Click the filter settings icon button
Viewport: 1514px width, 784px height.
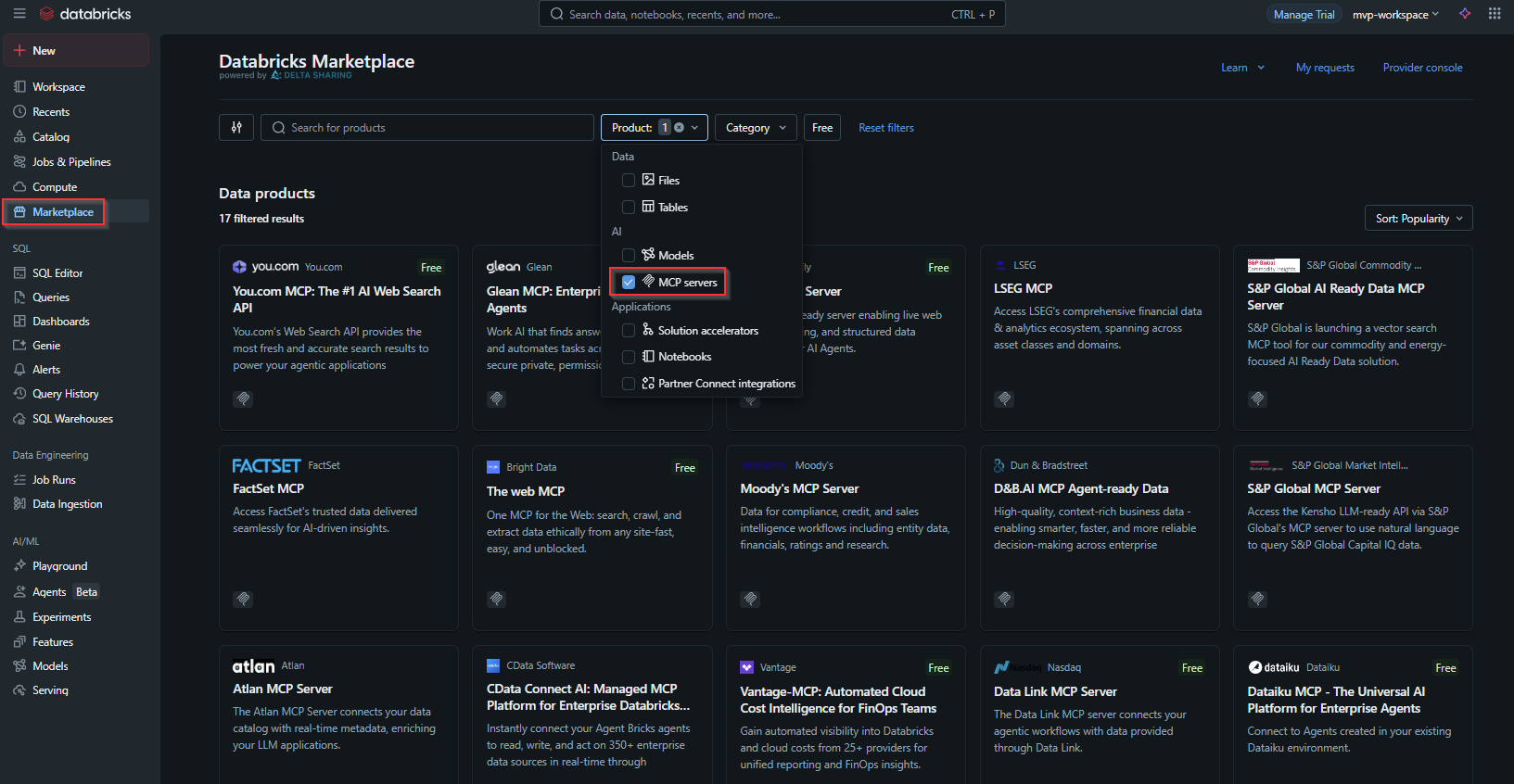[x=236, y=128]
